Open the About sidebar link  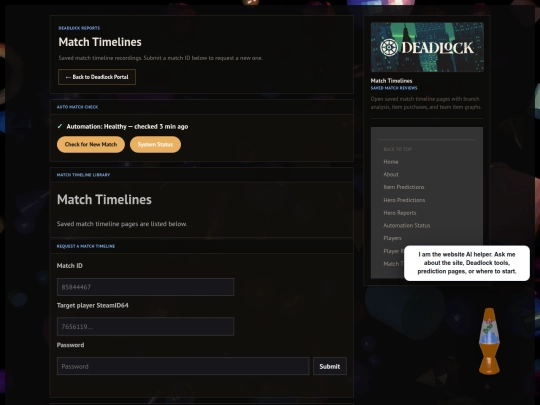pyautogui.click(x=391, y=174)
